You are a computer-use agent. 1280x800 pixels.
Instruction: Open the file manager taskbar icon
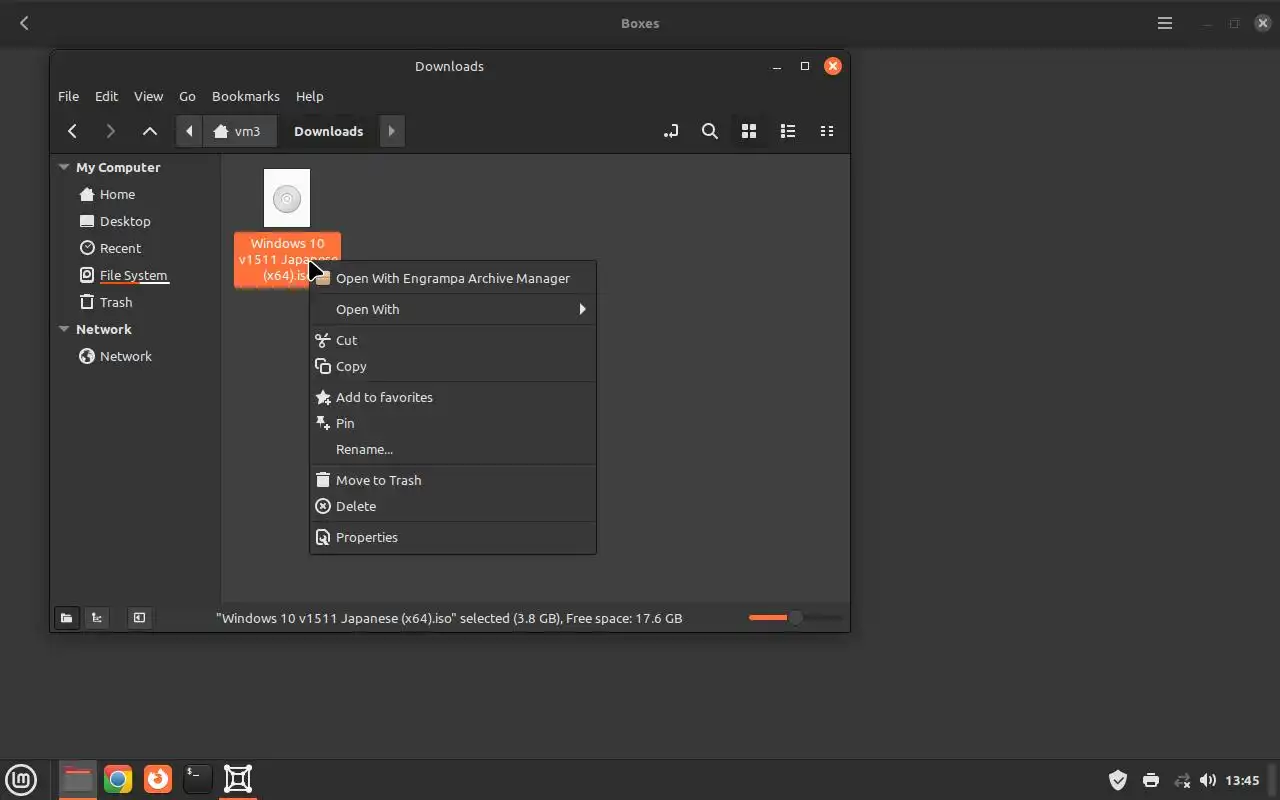77,779
